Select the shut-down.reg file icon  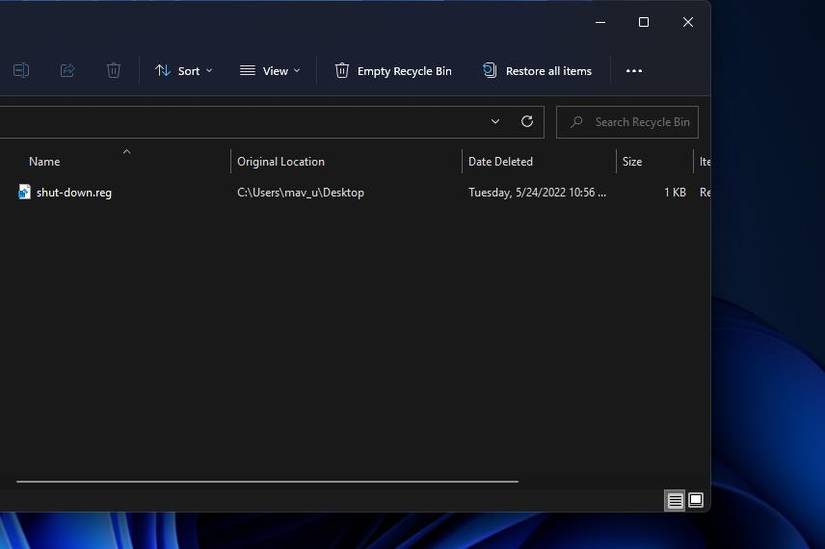[25, 192]
